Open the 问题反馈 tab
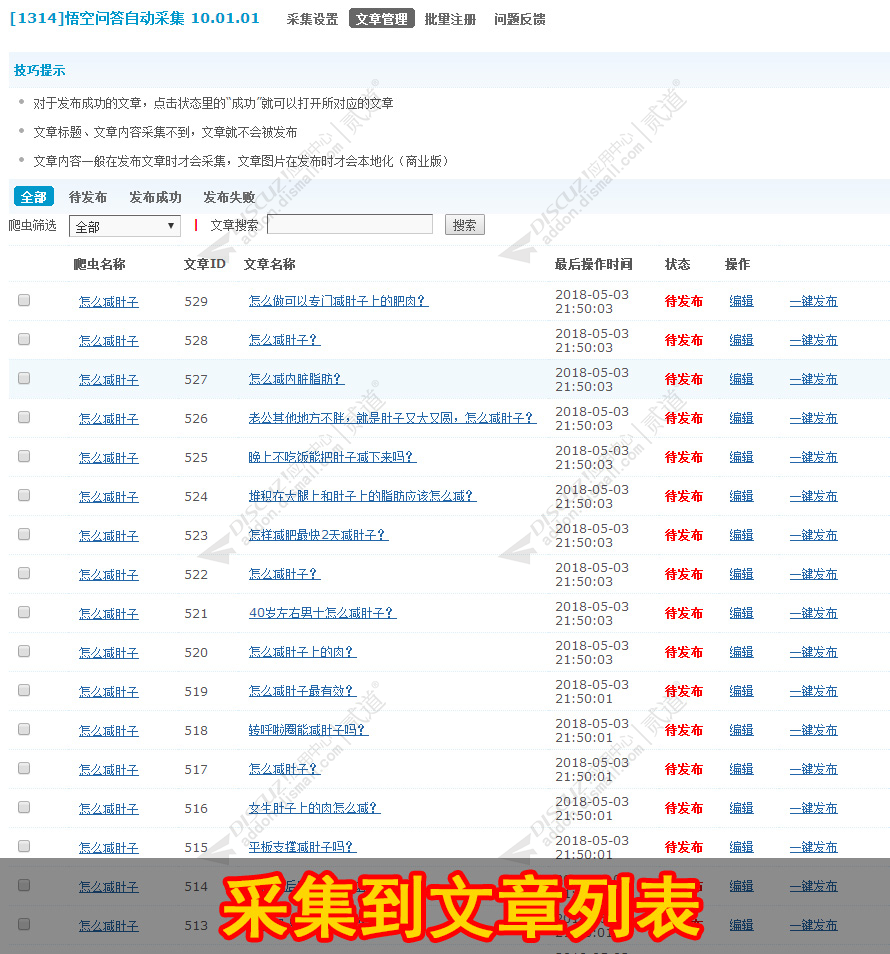 tap(520, 19)
